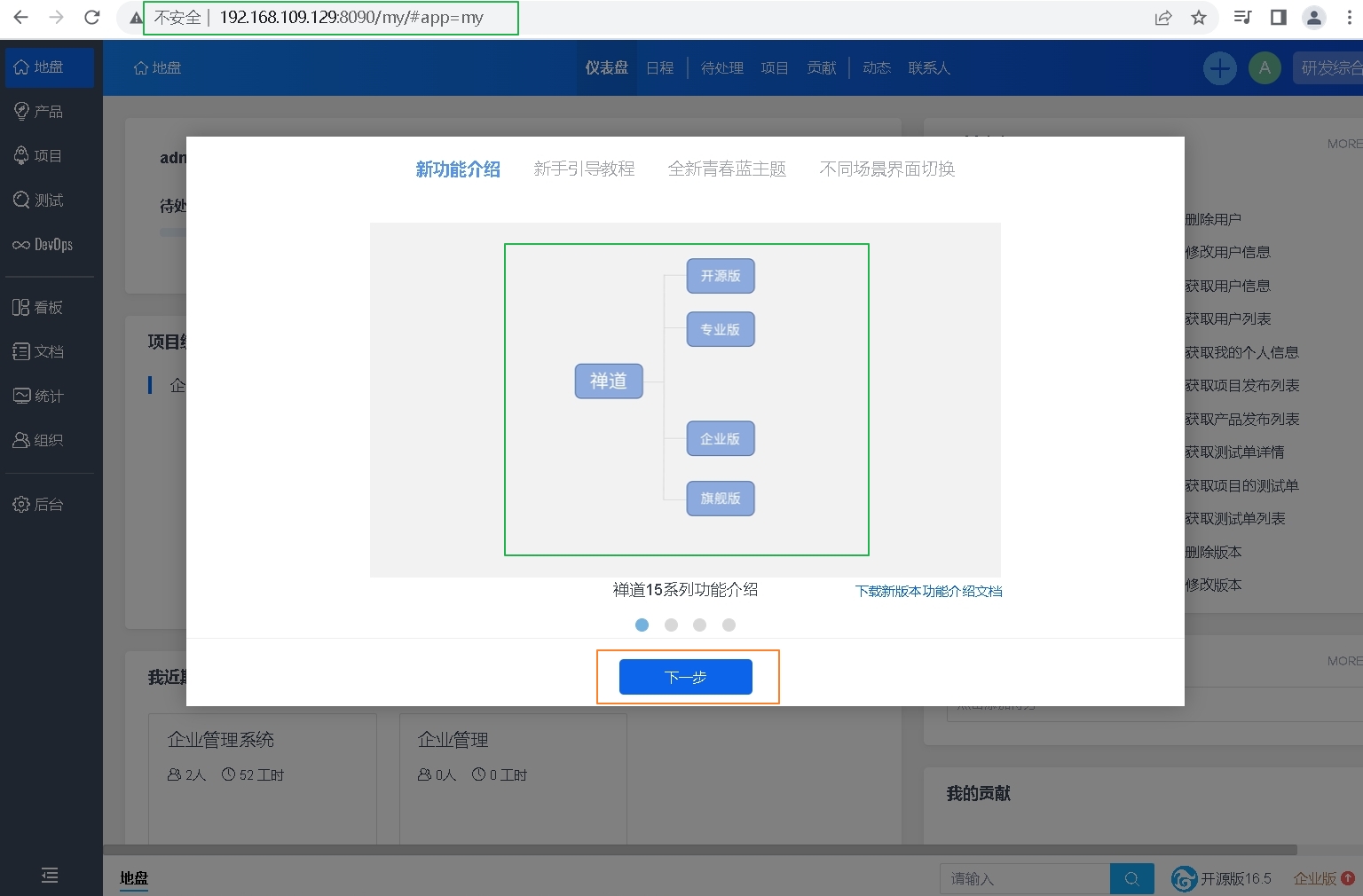This screenshot has width=1363, height=896.
Task: Bookmark this page with star icon
Action: [1199, 17]
